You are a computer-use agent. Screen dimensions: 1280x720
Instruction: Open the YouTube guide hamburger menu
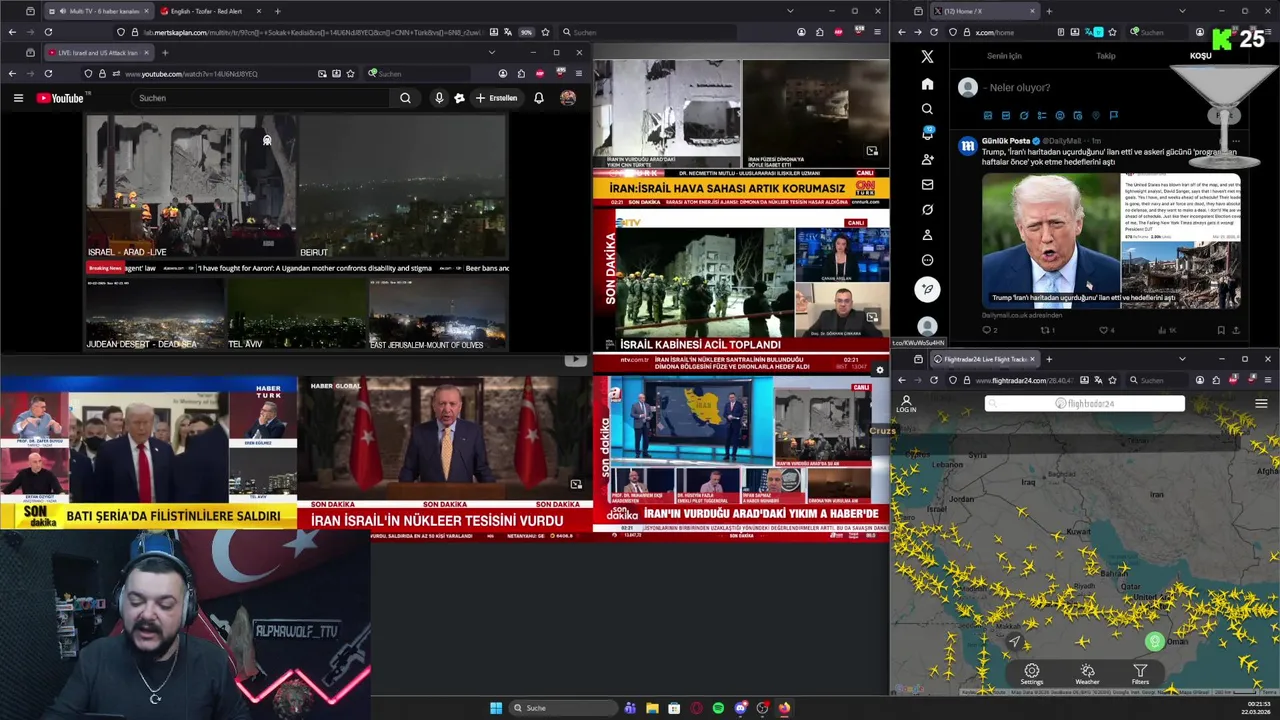tap(18, 98)
